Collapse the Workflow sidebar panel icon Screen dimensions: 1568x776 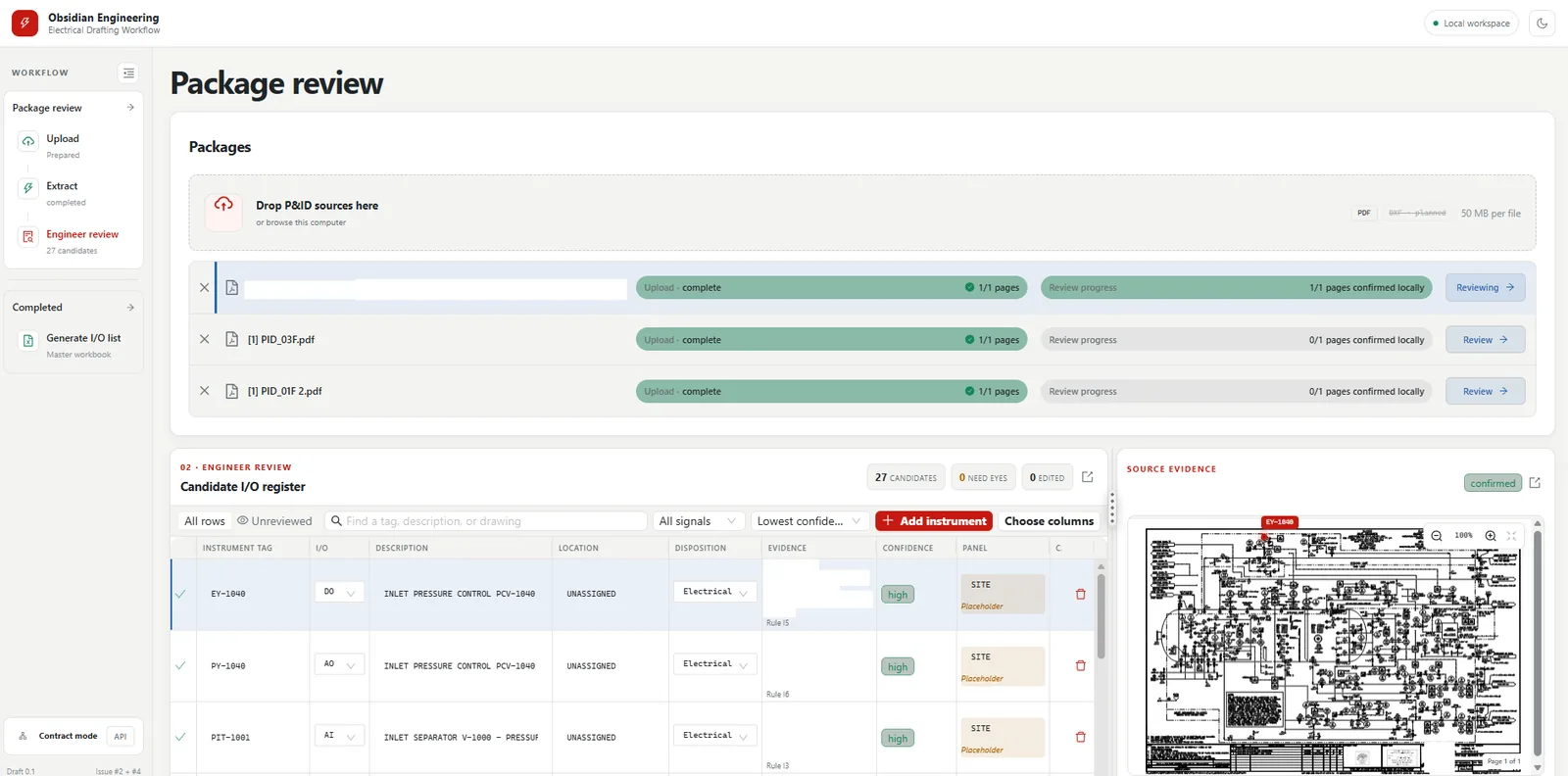point(128,73)
